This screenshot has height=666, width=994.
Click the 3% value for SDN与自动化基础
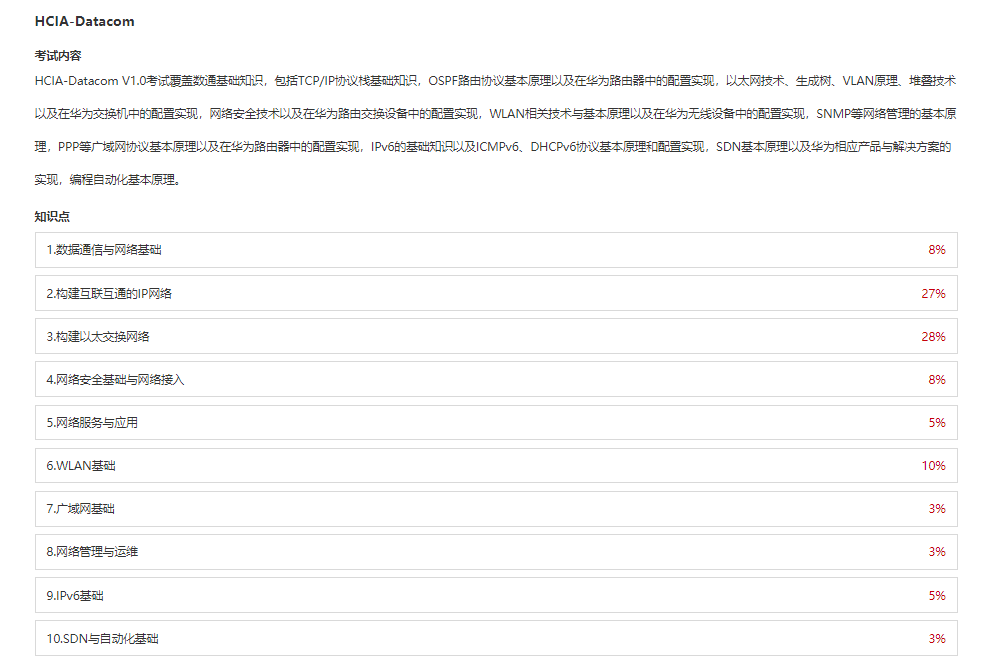[937, 639]
